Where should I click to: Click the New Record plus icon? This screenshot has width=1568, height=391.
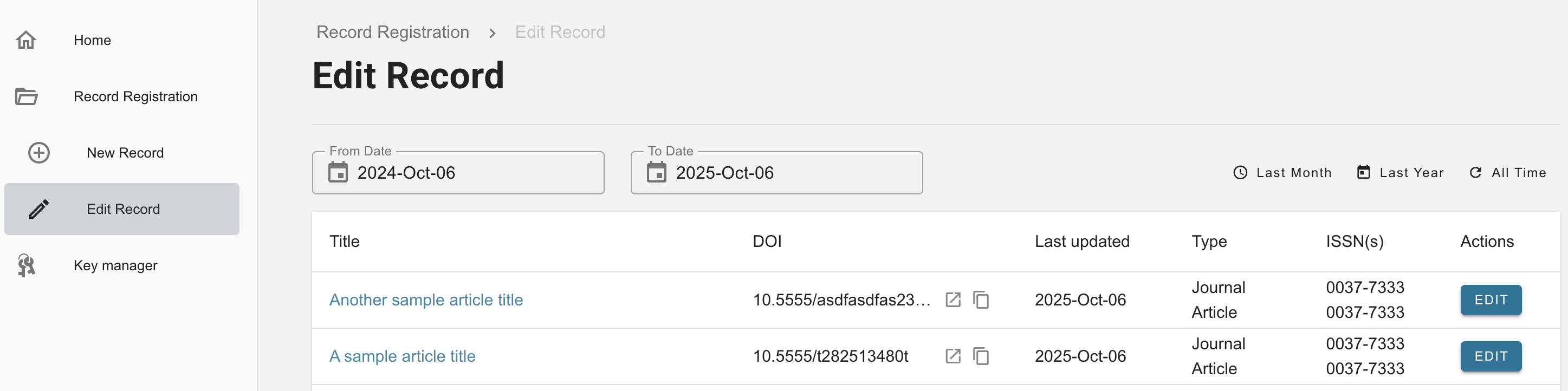[38, 153]
